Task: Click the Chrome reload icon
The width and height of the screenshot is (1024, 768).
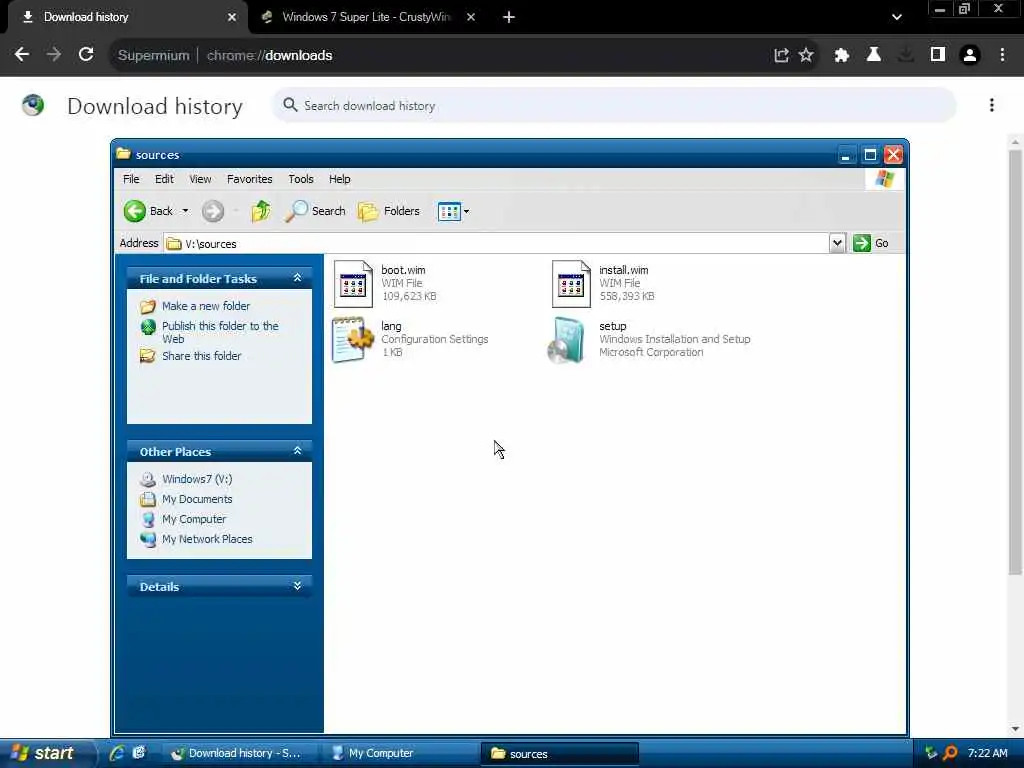Action: (x=86, y=55)
